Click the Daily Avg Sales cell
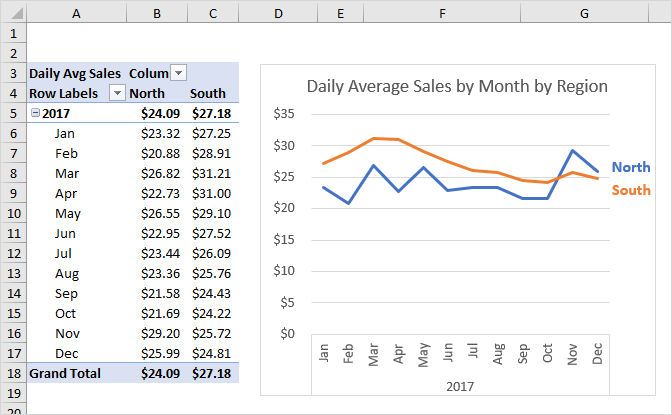 pyautogui.click(x=75, y=73)
